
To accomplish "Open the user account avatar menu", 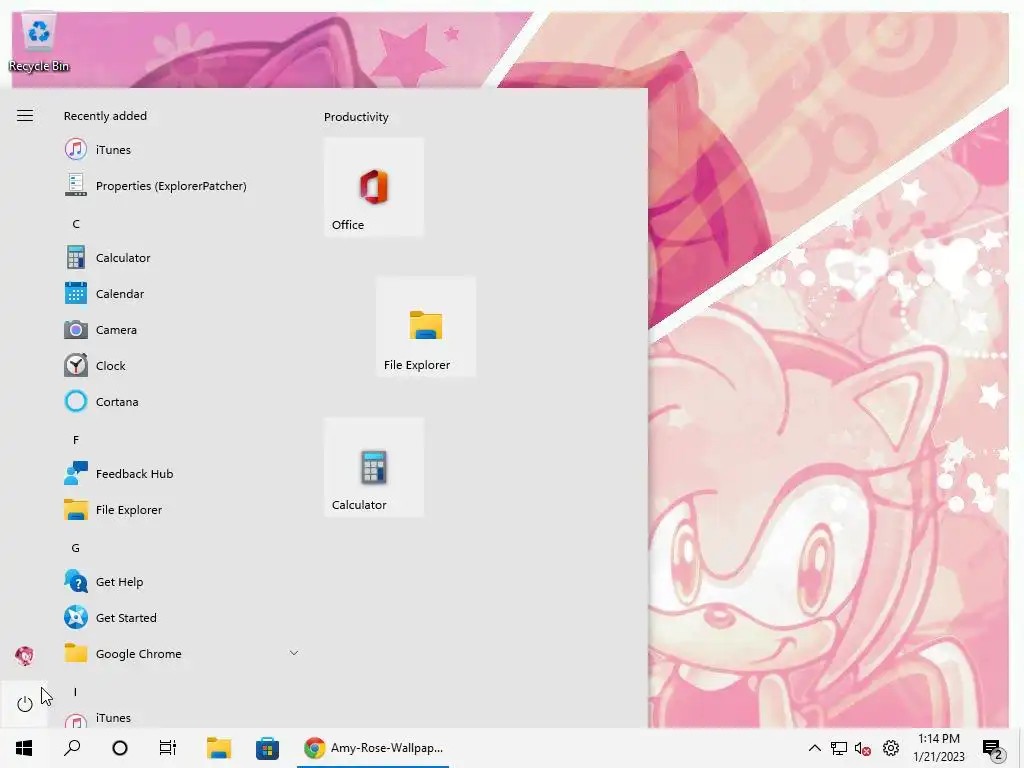I will click(x=25, y=656).
